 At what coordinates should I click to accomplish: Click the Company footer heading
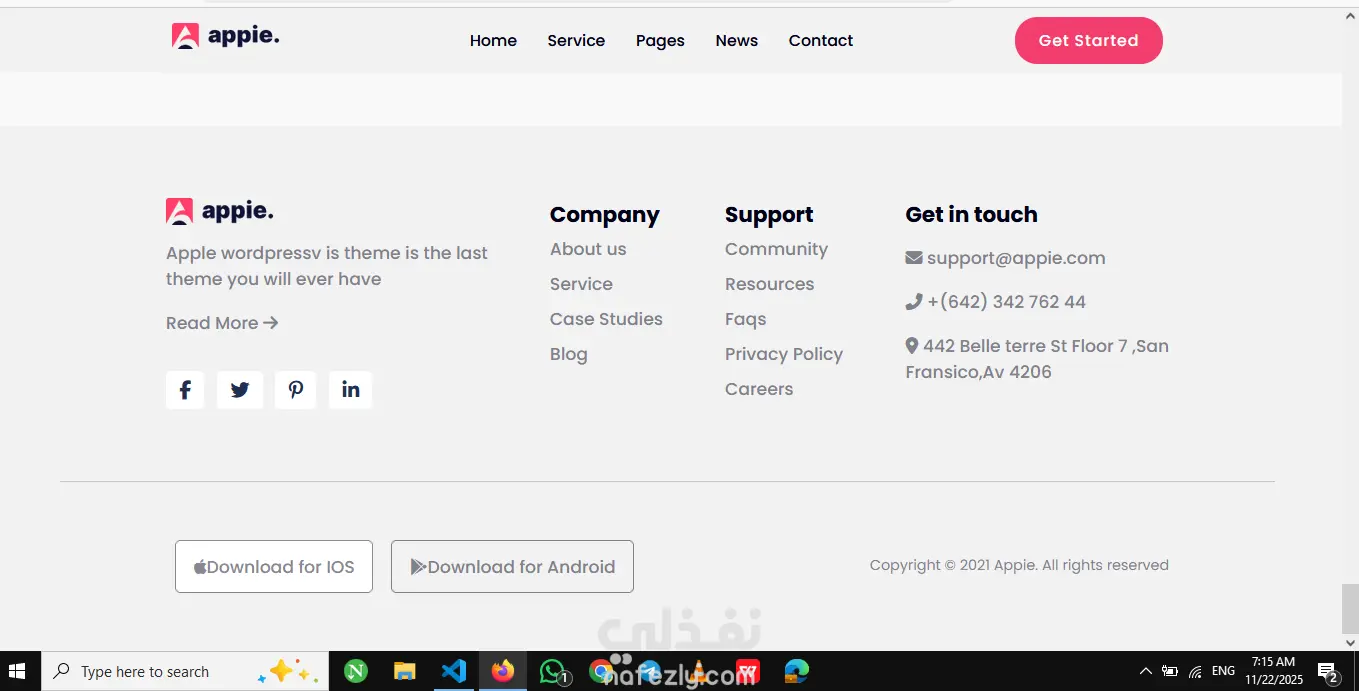click(x=605, y=215)
